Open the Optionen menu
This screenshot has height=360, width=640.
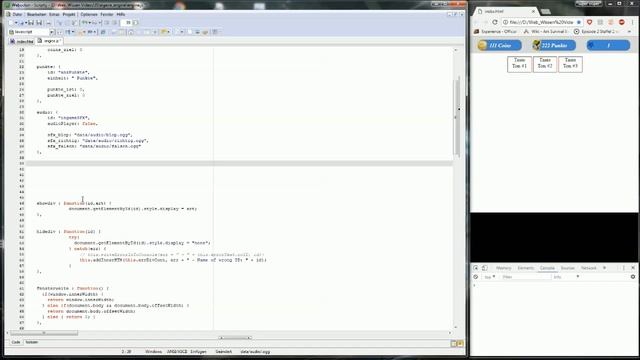(x=89, y=14)
